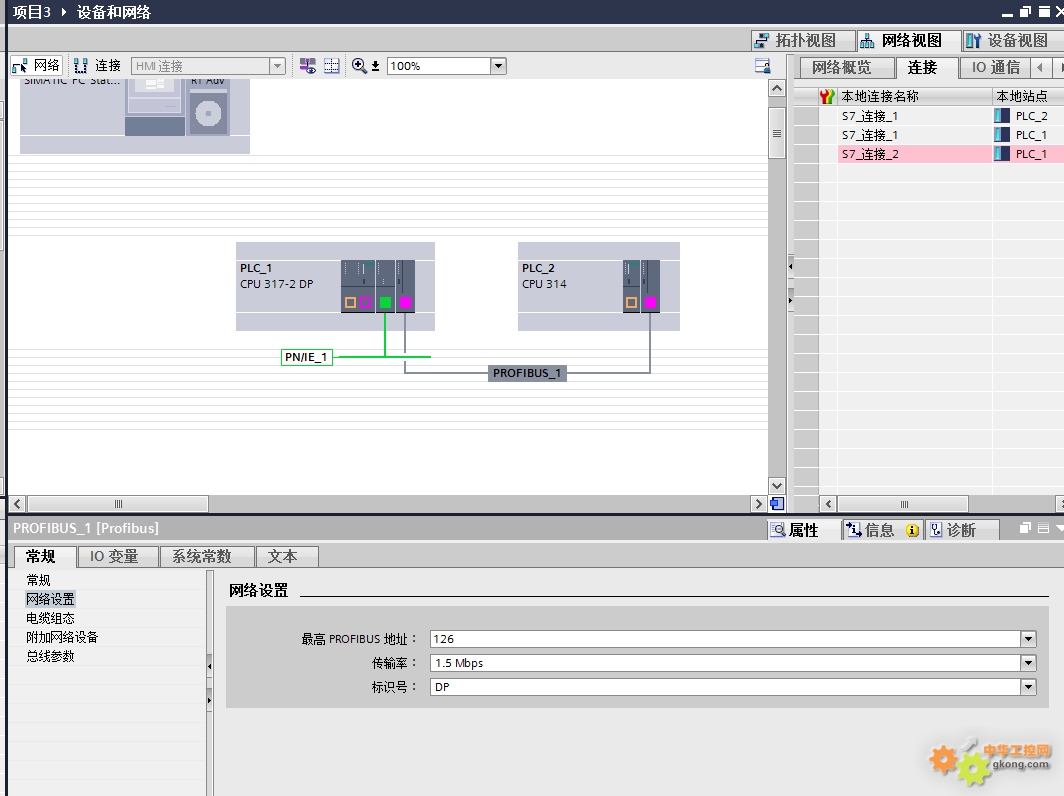
Task: Click the zoom magnifier icon
Action: (359, 66)
